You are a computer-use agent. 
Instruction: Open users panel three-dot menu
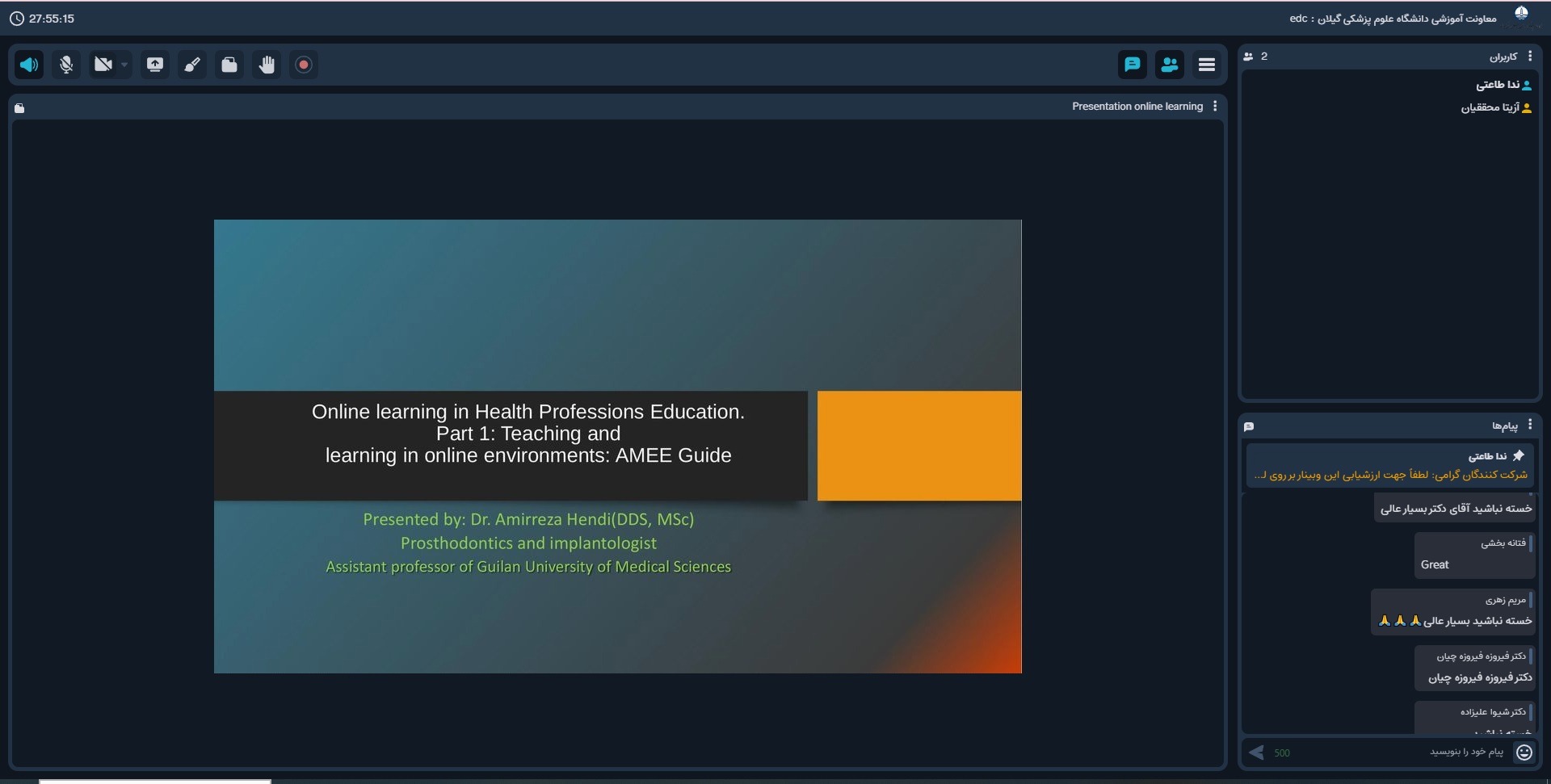(x=1530, y=57)
